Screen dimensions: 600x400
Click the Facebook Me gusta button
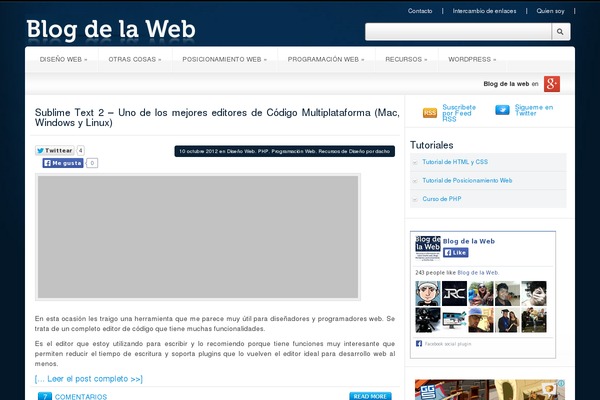point(63,163)
